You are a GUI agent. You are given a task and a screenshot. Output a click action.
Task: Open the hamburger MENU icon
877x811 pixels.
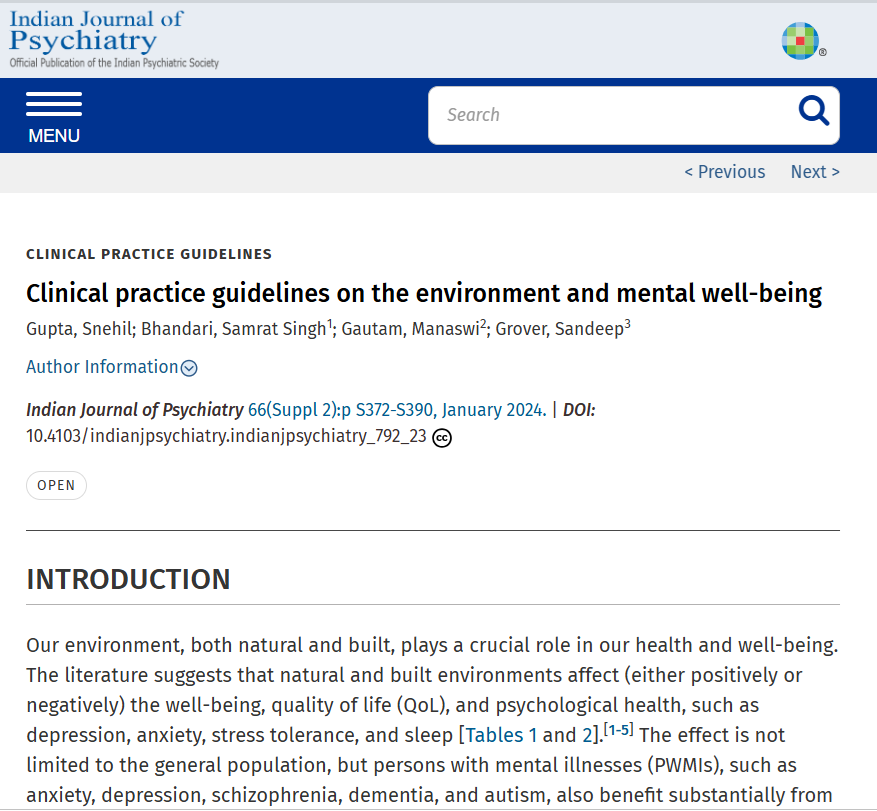(54, 104)
